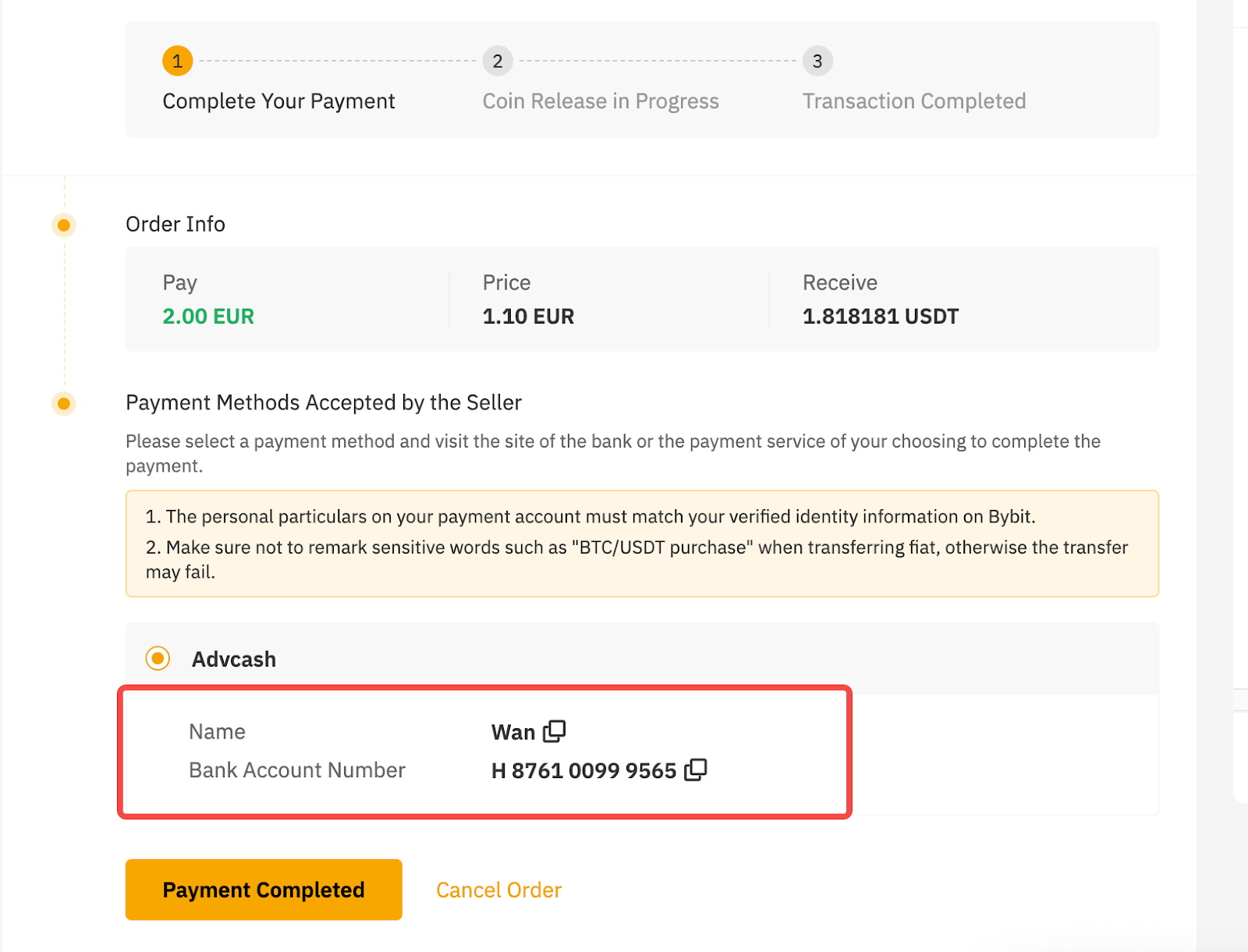Click the Transaction Completed step label
Image resolution: width=1248 pixels, height=952 pixels.
(x=914, y=101)
